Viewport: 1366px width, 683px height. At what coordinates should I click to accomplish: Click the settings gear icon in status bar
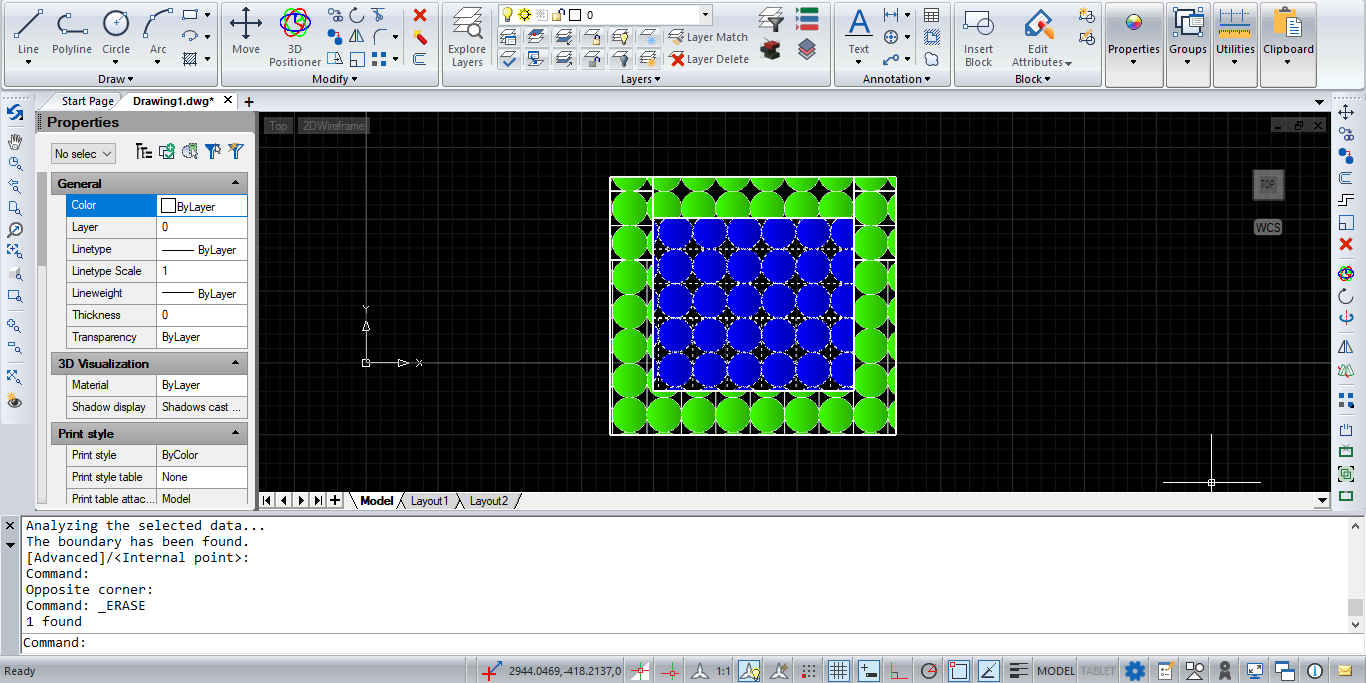(1134, 670)
